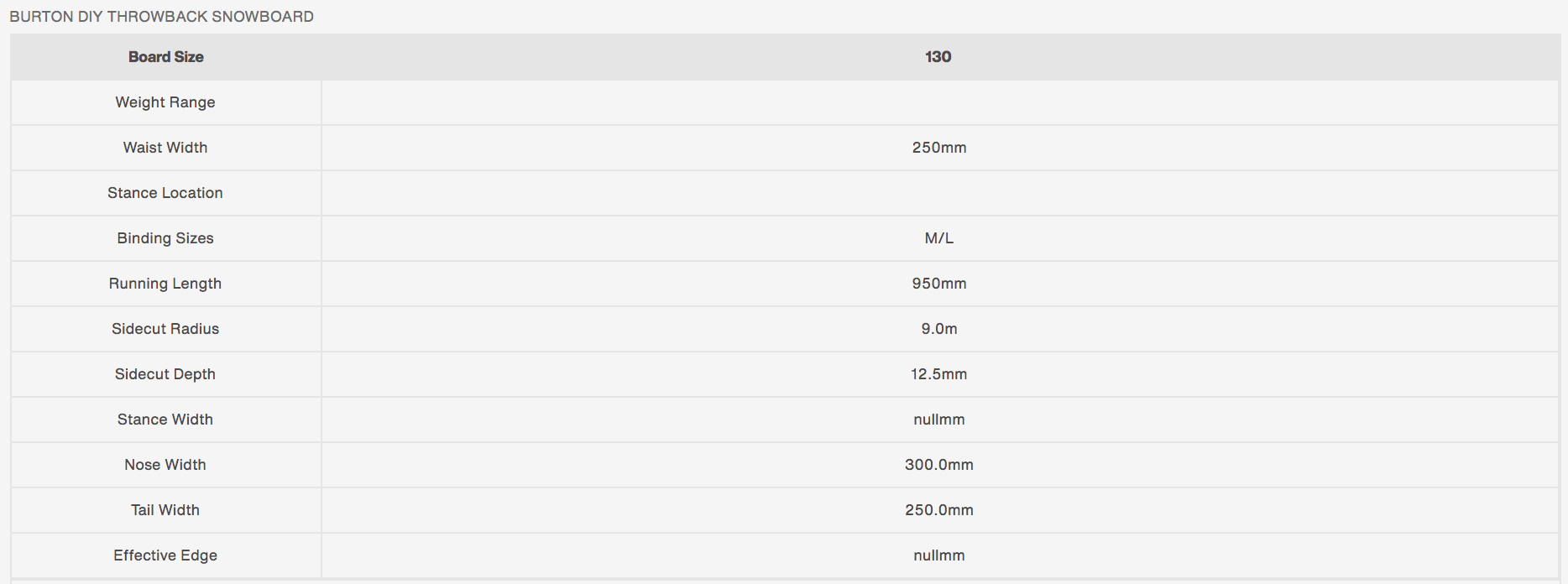The image size is (1568, 584).
Task: Click the Binding Sizes label
Action: tap(165, 238)
